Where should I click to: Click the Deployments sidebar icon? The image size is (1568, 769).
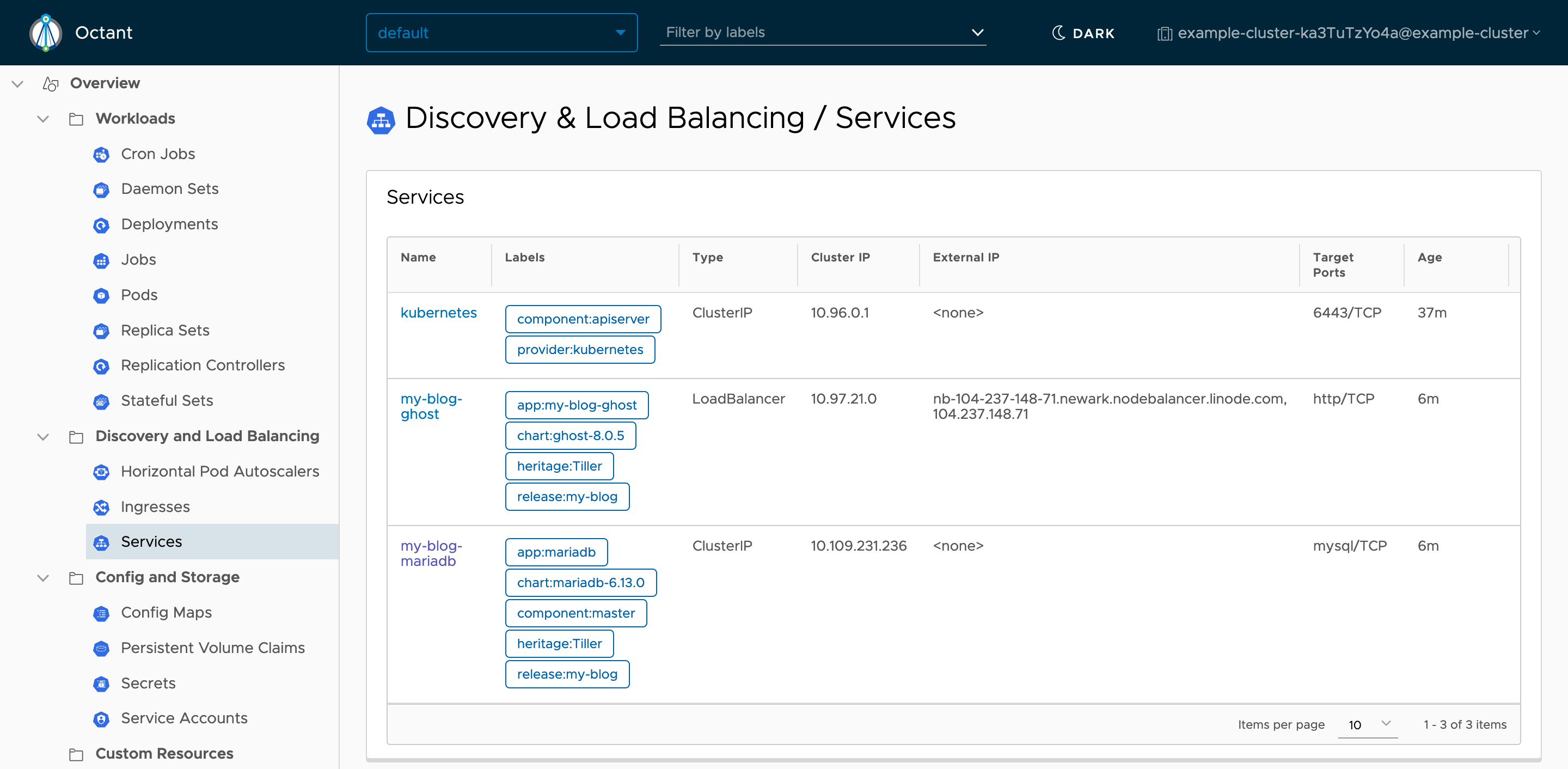pos(101,225)
